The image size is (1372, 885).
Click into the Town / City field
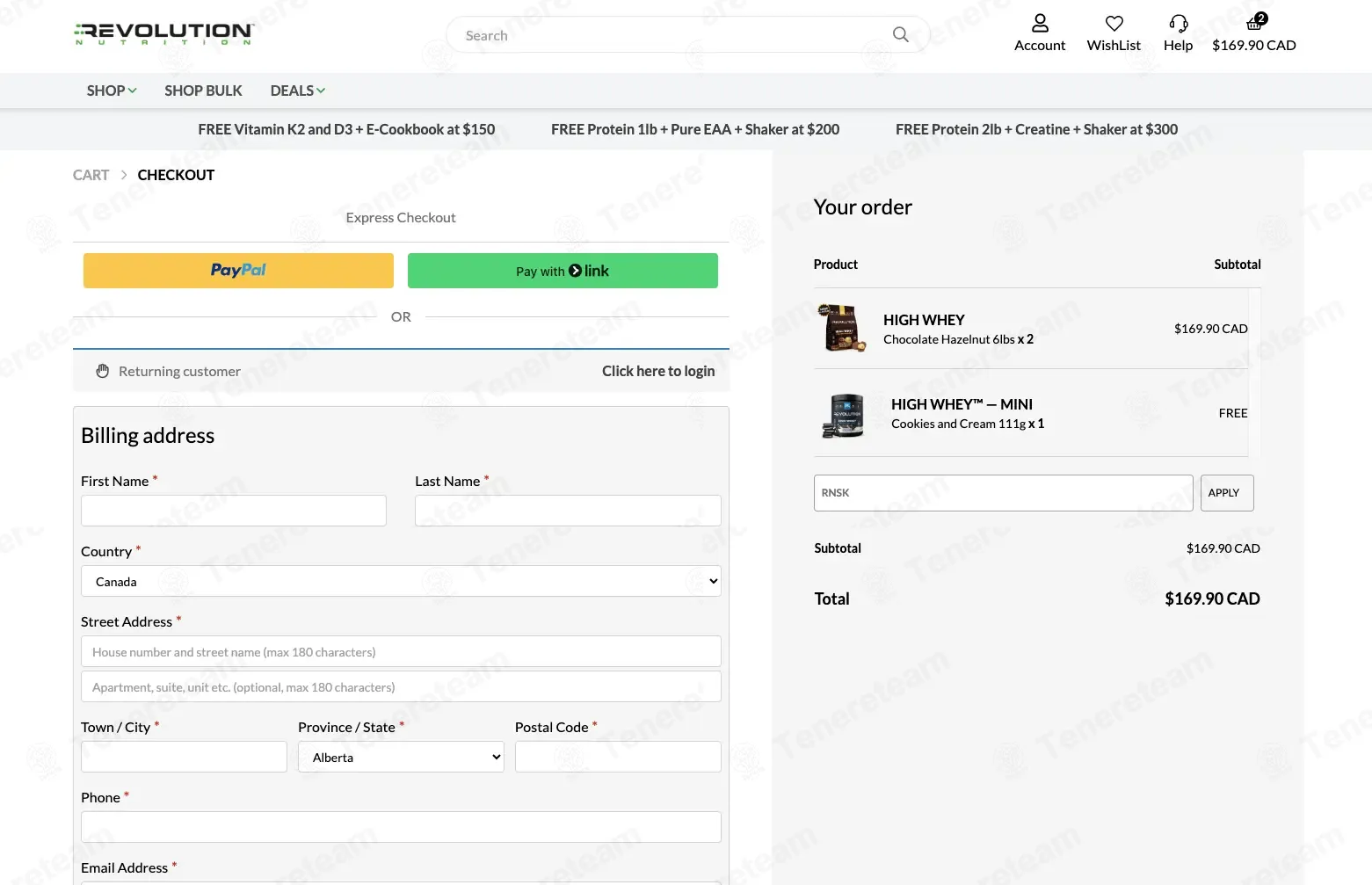184,757
